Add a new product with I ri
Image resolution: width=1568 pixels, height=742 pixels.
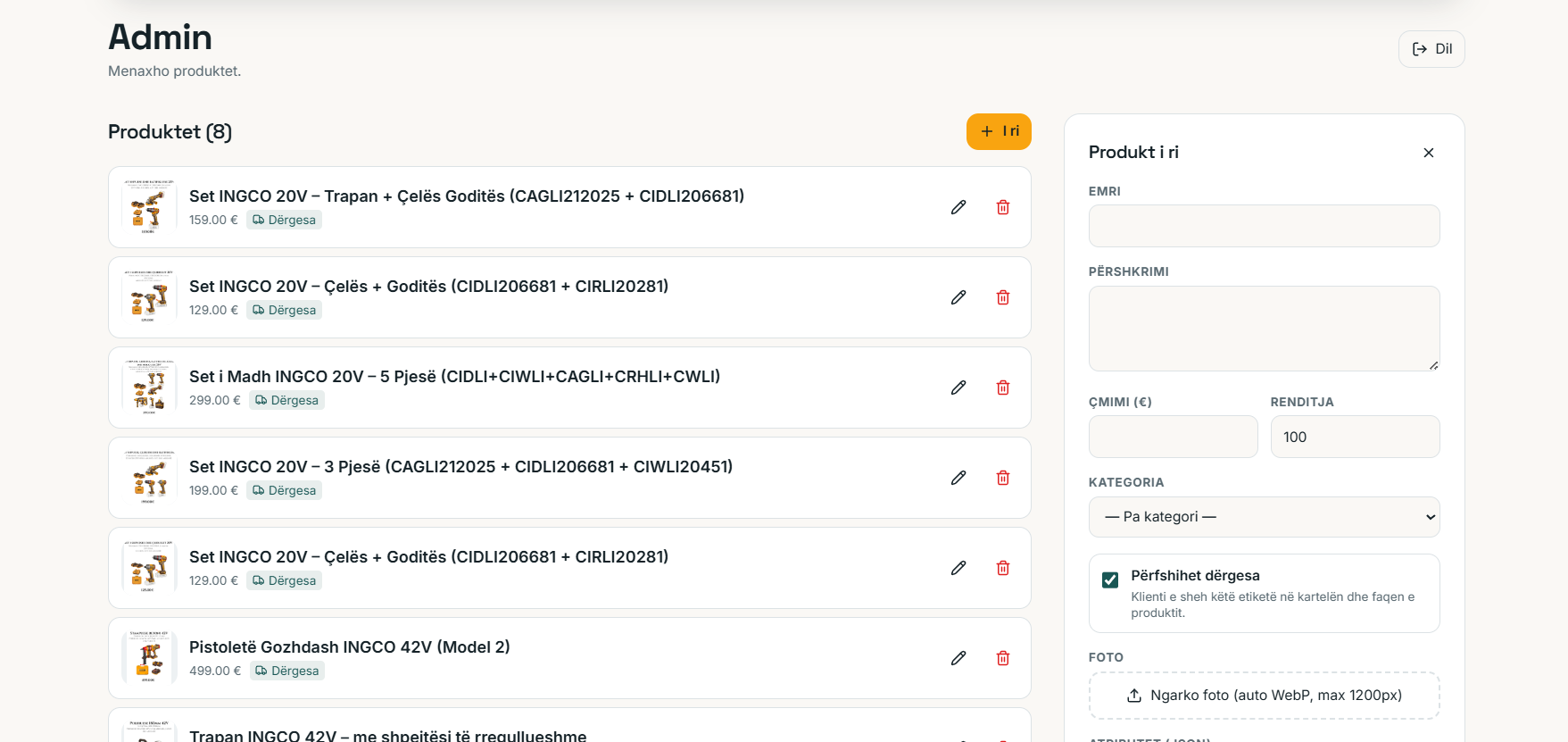click(999, 131)
